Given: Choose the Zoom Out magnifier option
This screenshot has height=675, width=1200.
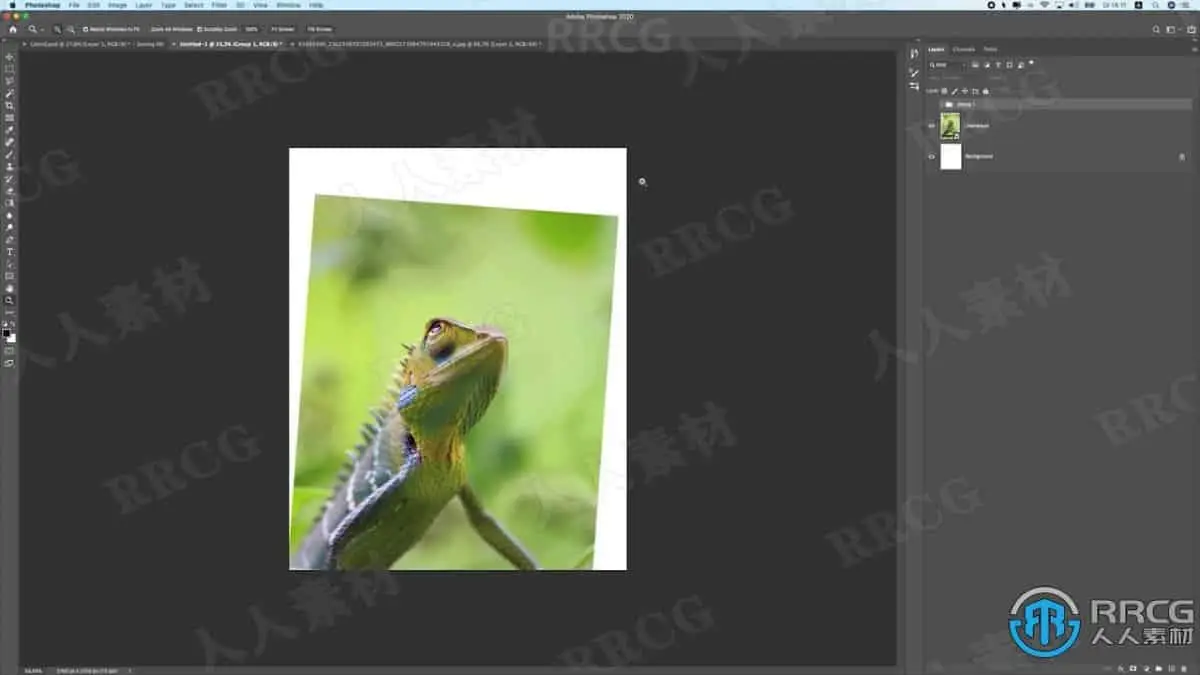Looking at the screenshot, I should [x=71, y=29].
